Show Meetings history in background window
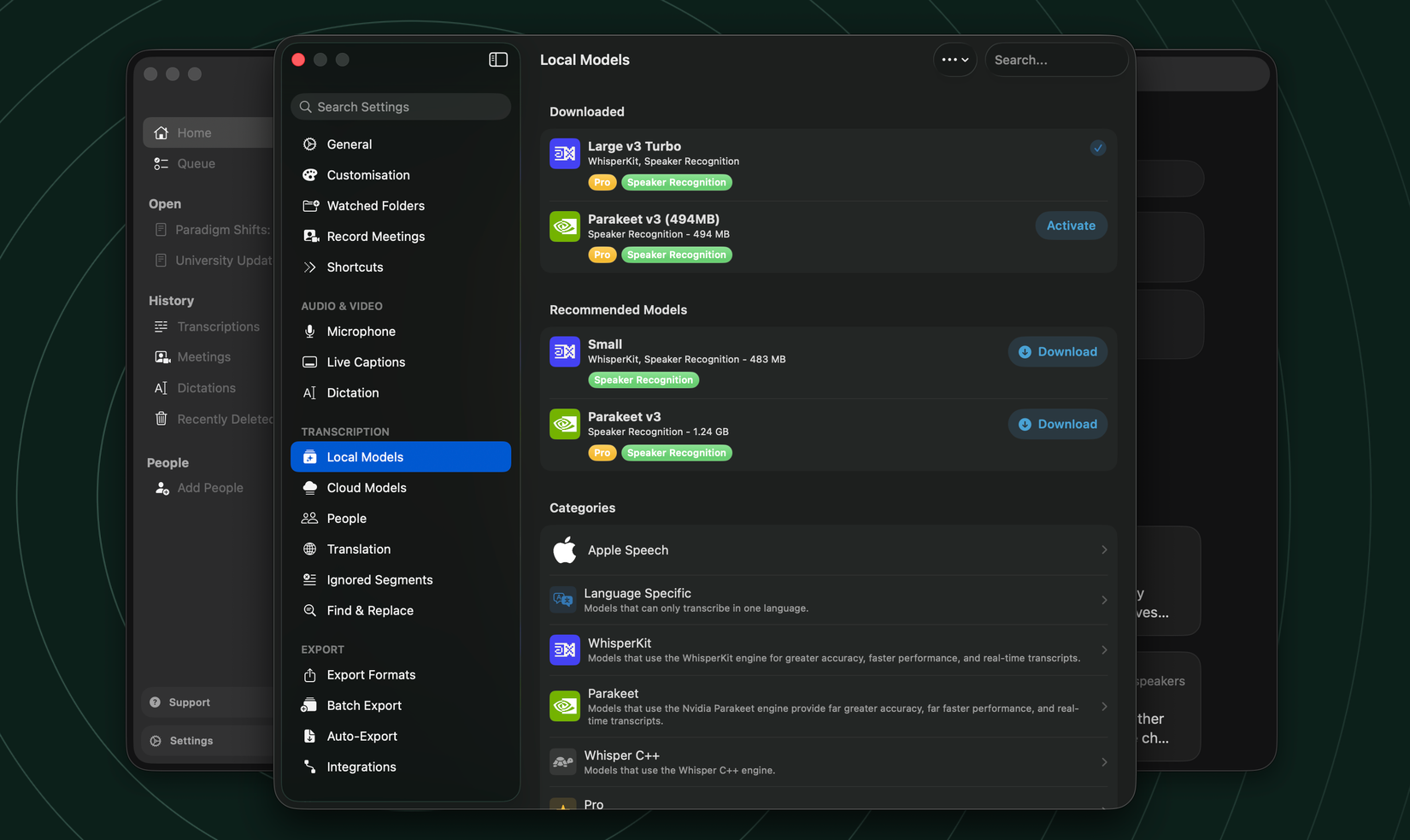The image size is (1410, 840). pyautogui.click(x=192, y=357)
